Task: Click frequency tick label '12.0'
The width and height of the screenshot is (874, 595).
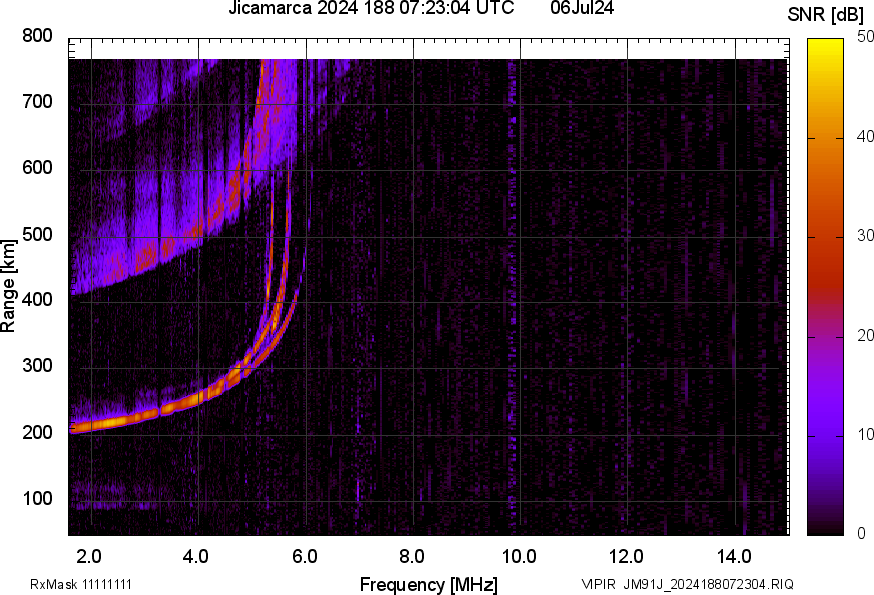Action: (626, 557)
